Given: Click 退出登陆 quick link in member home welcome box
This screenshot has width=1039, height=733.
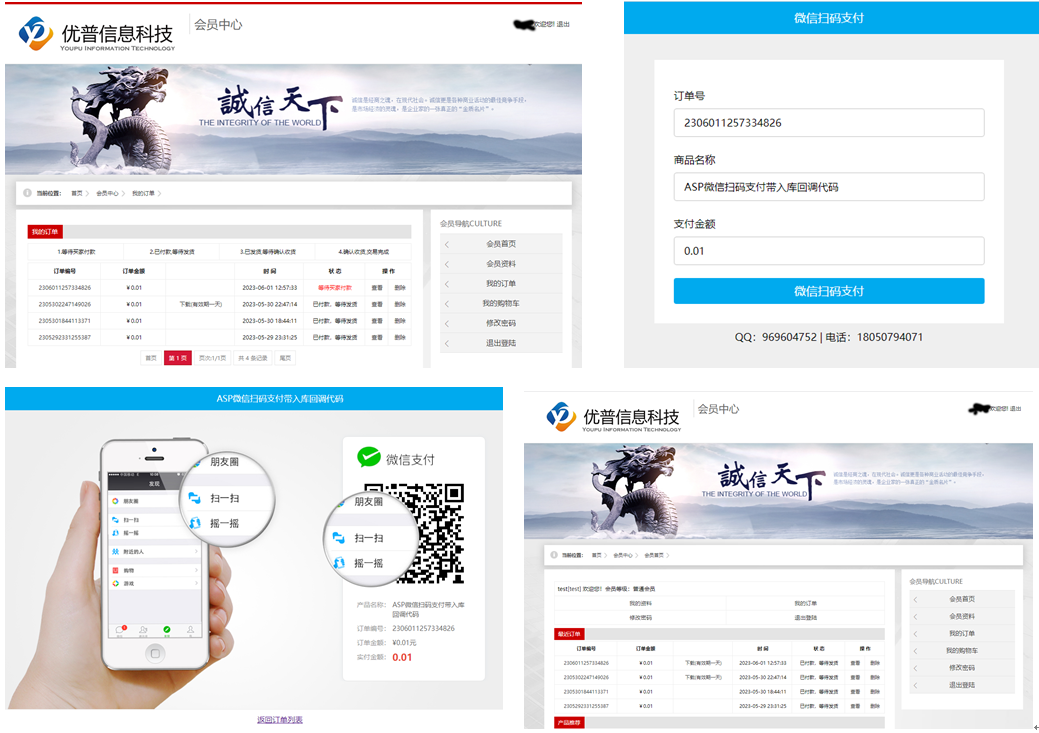Looking at the screenshot, I should (805, 618).
